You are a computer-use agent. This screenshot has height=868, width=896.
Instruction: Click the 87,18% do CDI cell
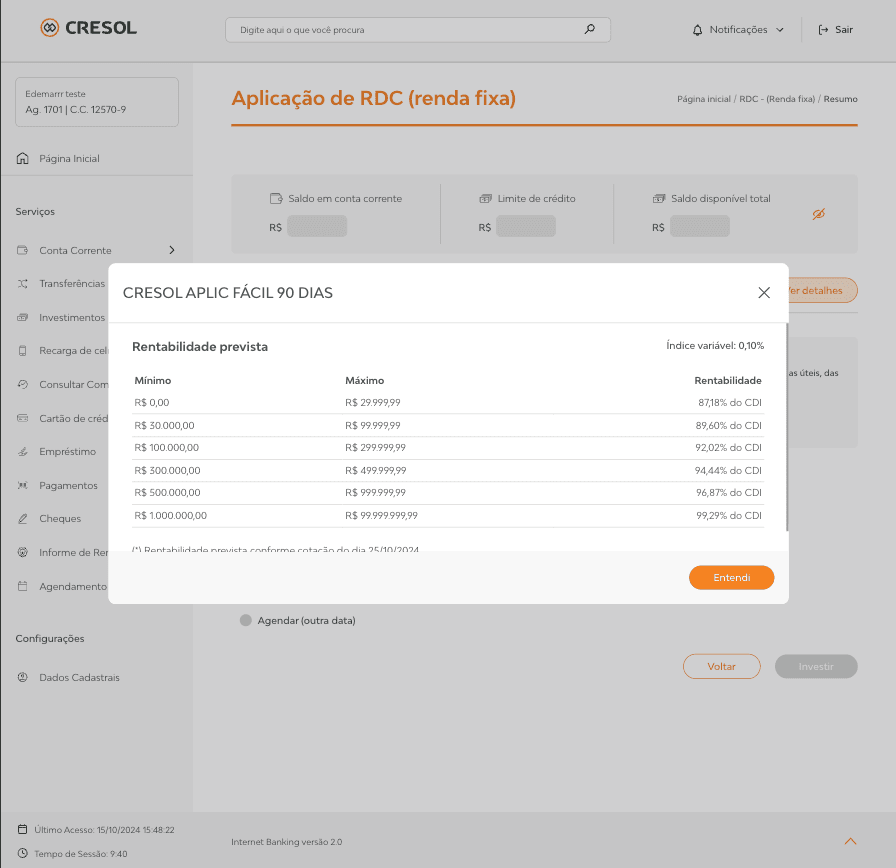(730, 402)
